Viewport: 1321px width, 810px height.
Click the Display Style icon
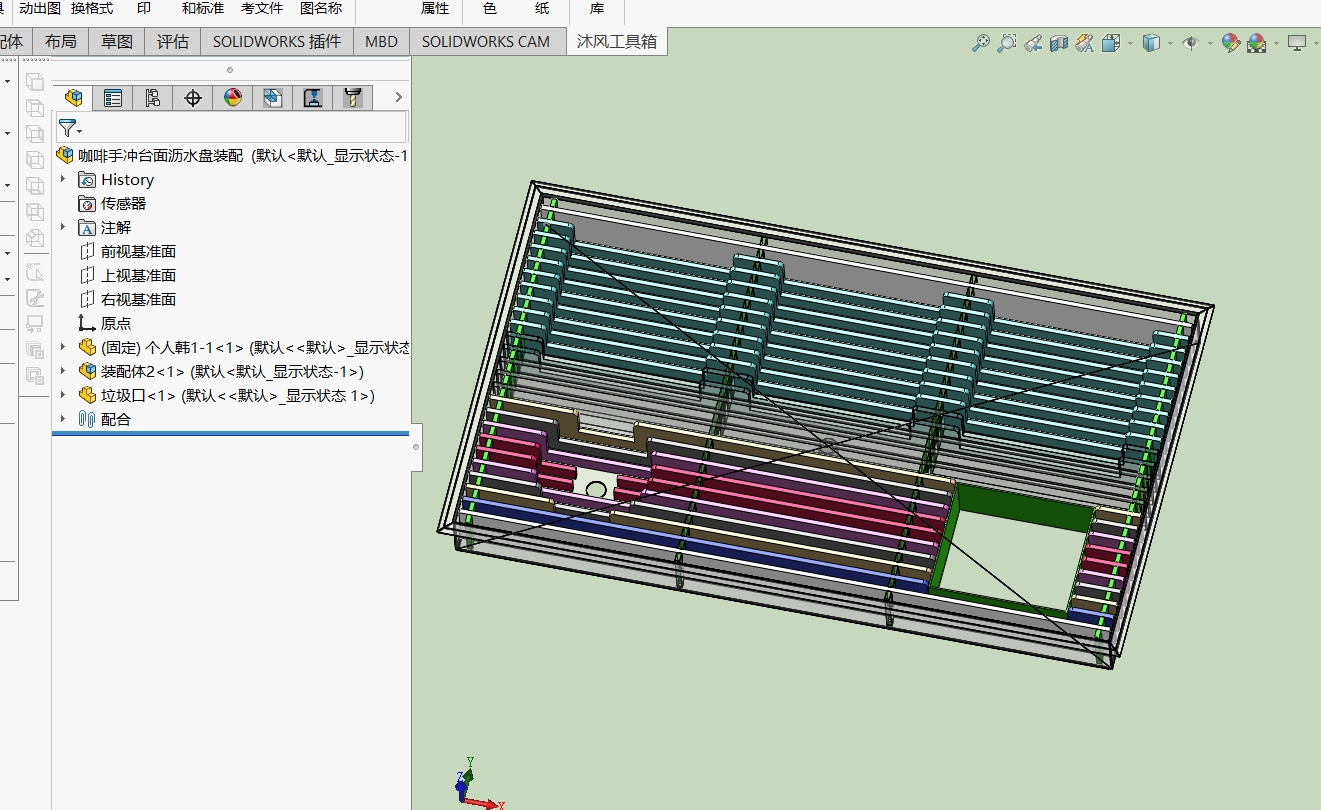[x=1152, y=43]
